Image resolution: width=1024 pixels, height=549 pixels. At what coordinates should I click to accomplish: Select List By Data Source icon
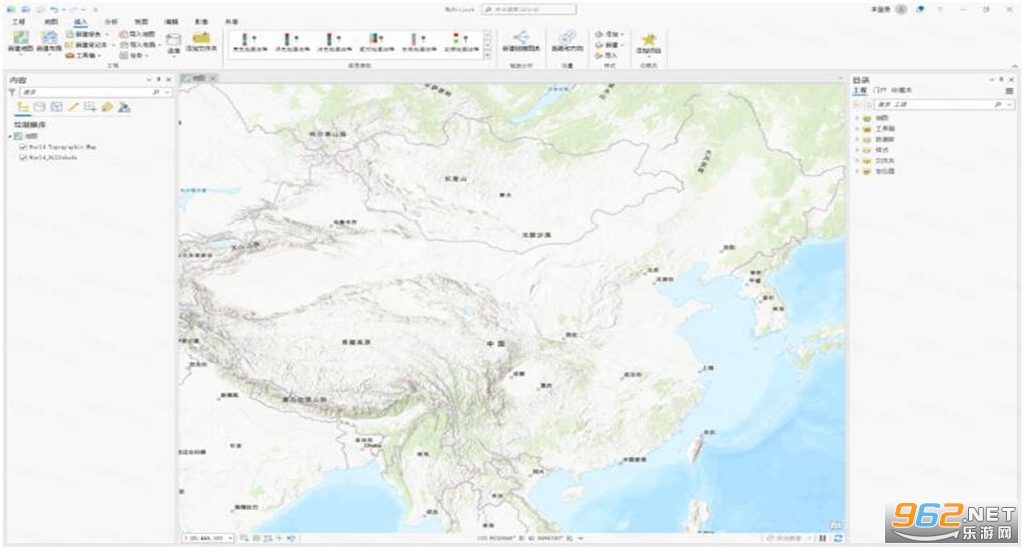pos(39,107)
